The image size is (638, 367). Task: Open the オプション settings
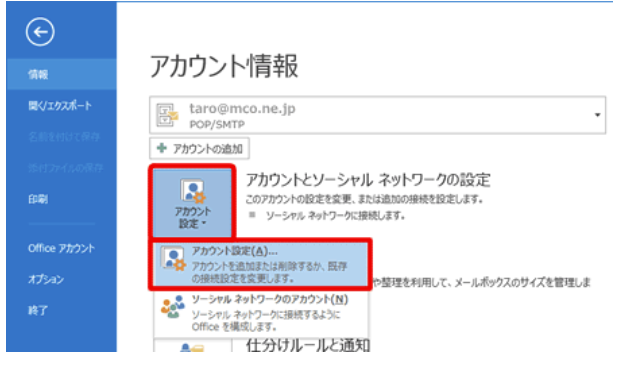[46, 279]
